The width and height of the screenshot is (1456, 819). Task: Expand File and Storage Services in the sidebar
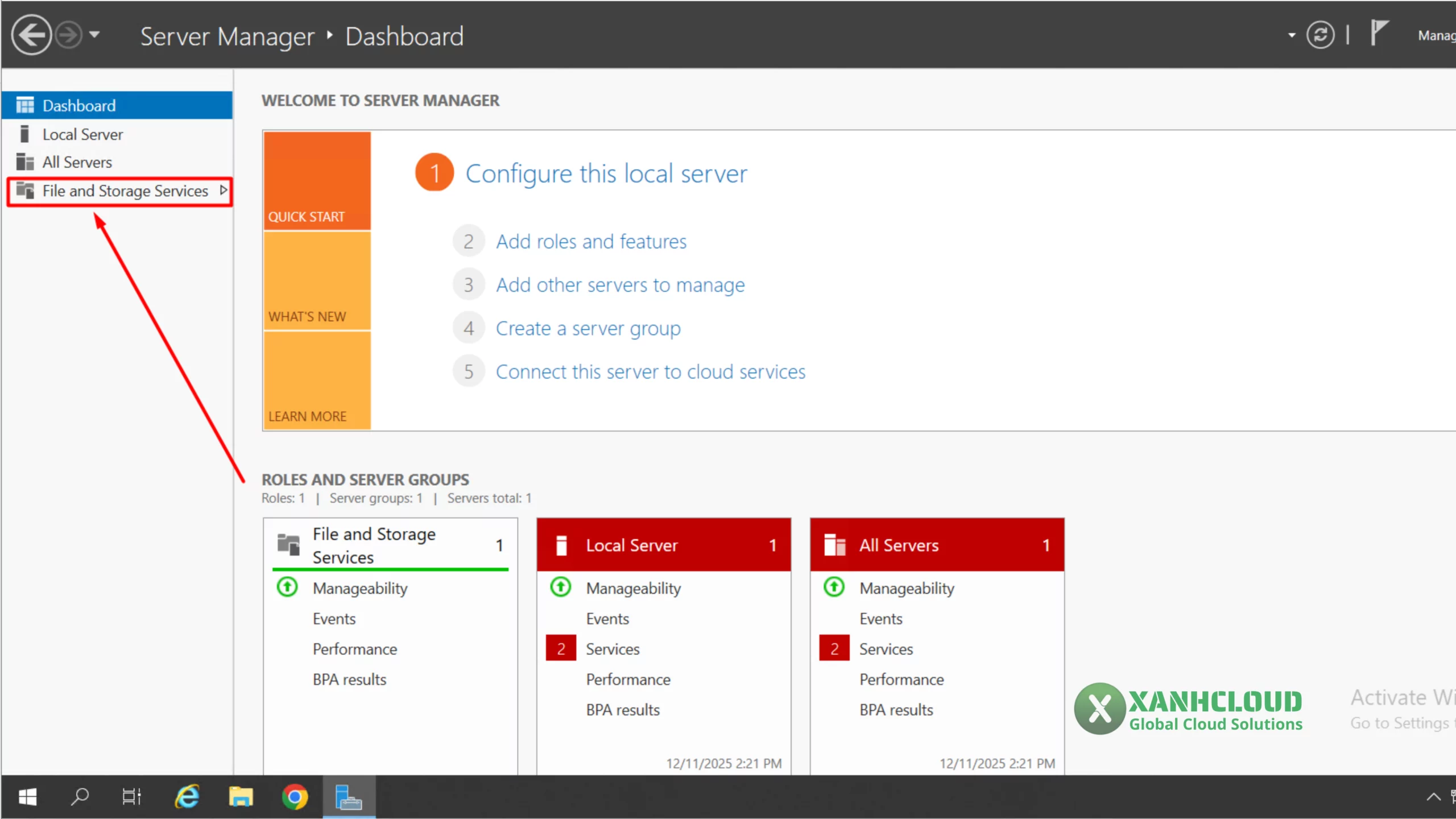point(223,191)
